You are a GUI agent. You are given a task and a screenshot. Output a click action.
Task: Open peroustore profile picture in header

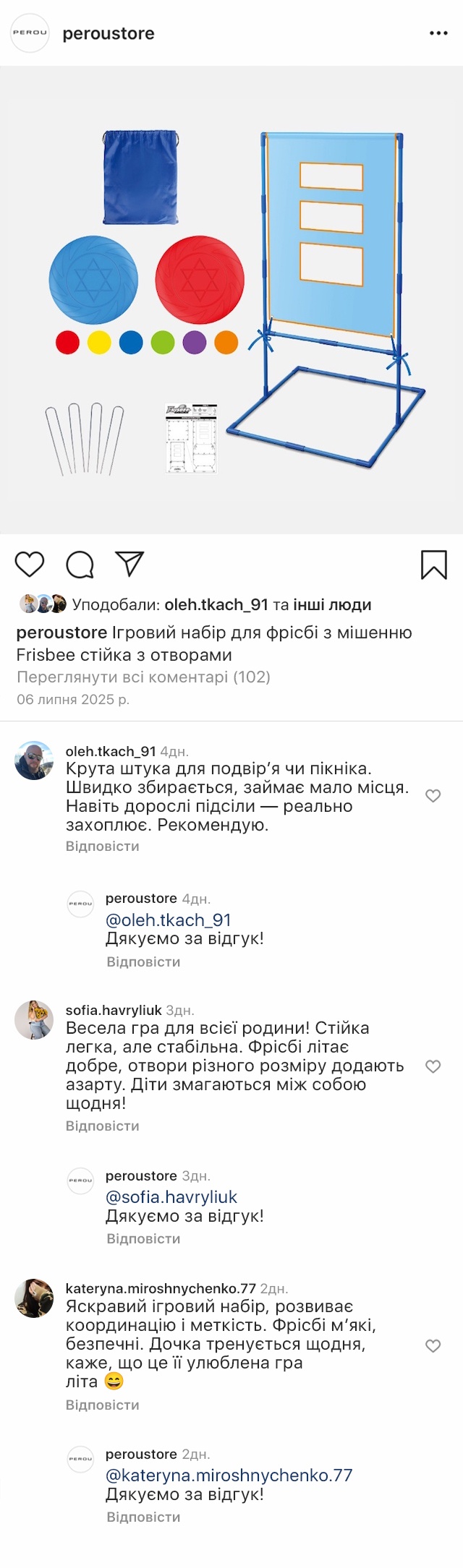coord(30,33)
